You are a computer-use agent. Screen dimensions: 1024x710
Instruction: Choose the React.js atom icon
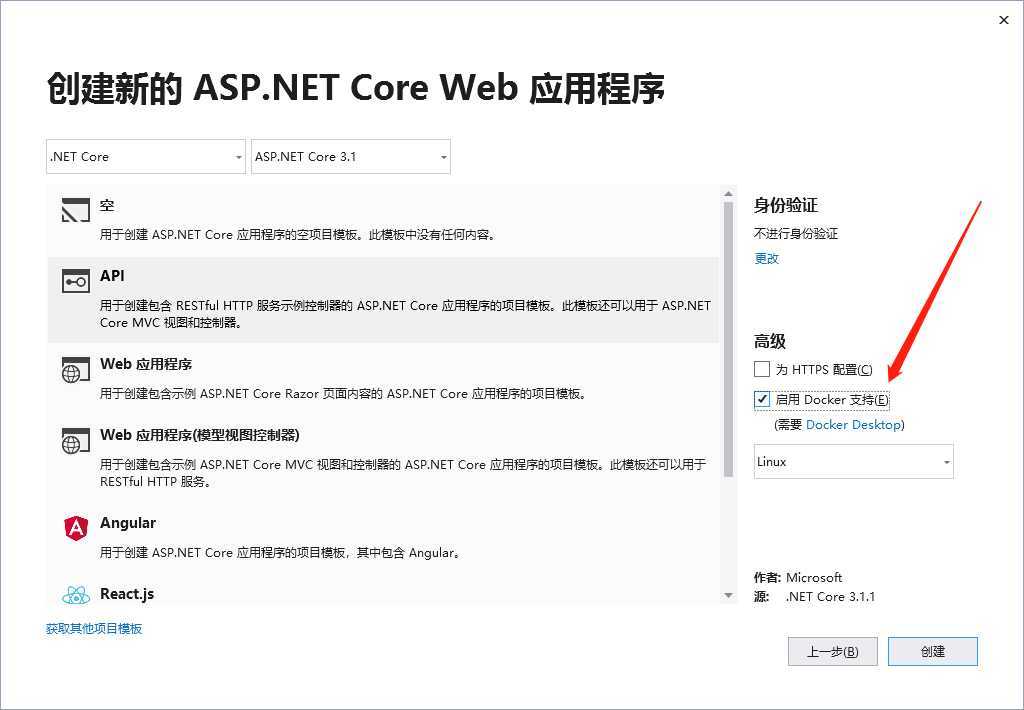tap(76, 594)
